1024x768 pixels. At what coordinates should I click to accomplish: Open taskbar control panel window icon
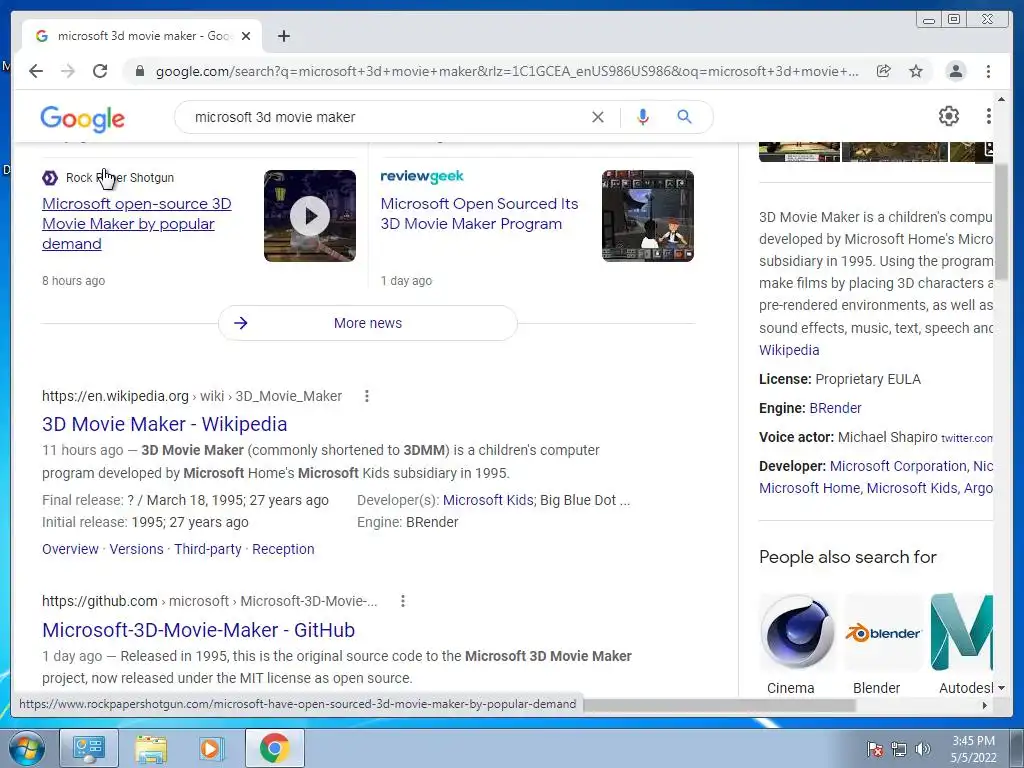coord(89,748)
